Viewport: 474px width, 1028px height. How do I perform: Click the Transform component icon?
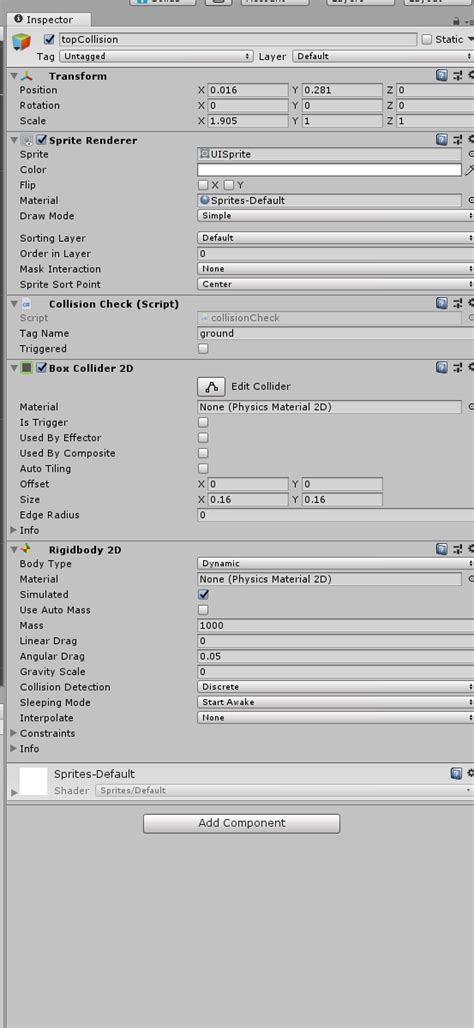point(27,77)
